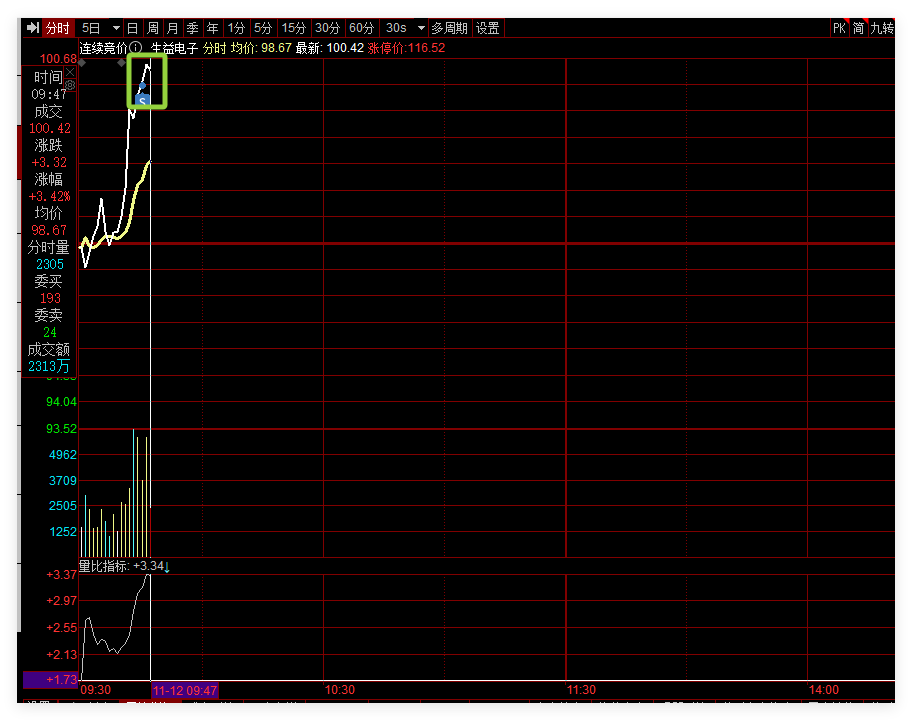Click the 3709 volume axis label
This screenshot has width=912, height=720.
tap(63, 480)
